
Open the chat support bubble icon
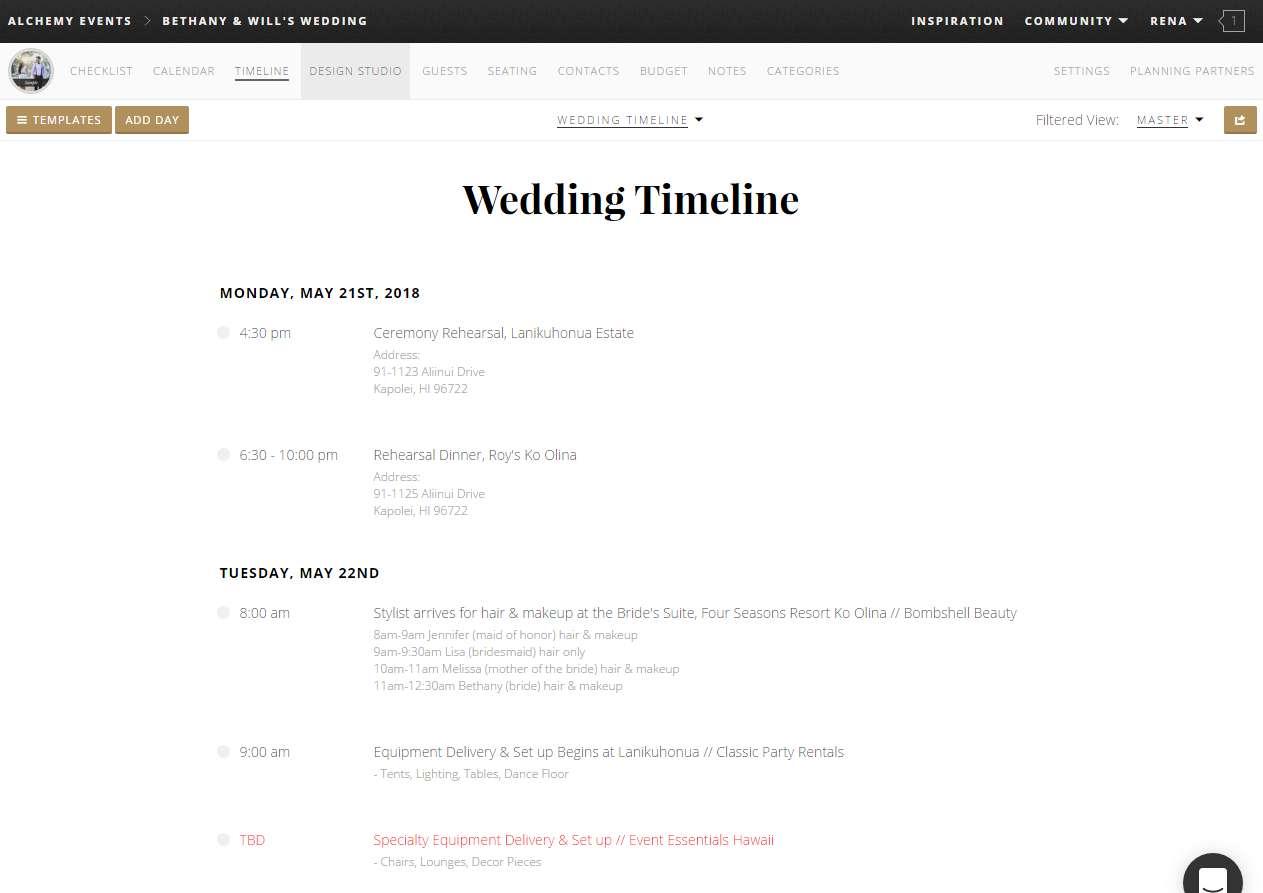click(x=1213, y=878)
